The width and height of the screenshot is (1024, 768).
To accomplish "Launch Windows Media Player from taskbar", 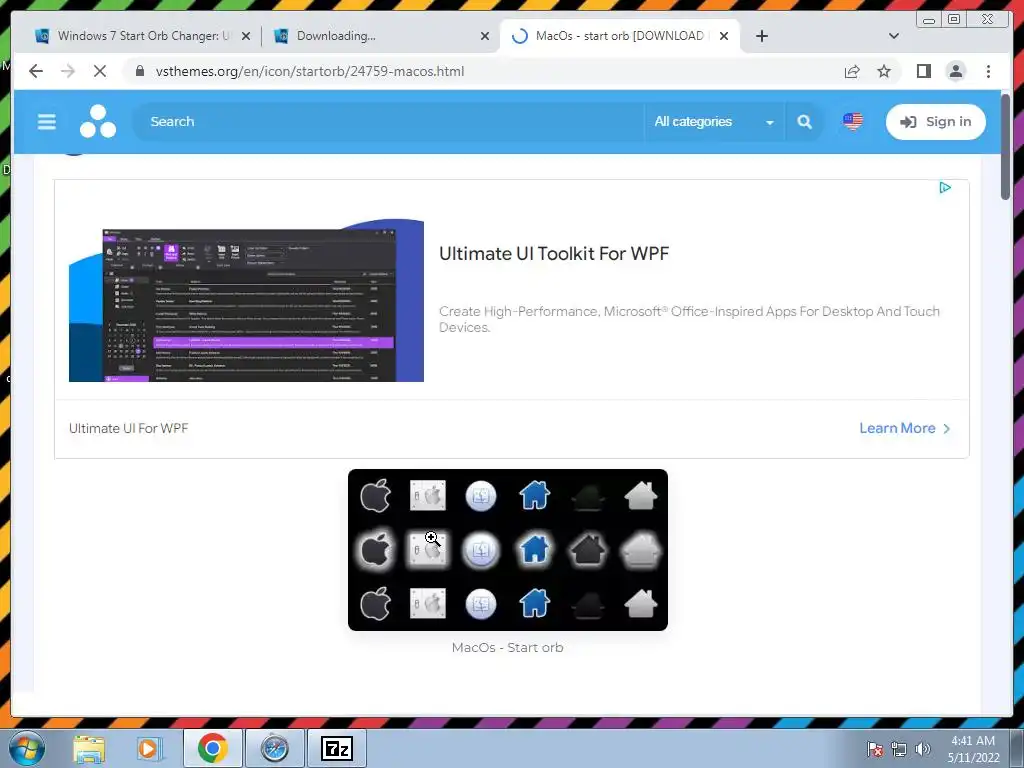I will 148,749.
